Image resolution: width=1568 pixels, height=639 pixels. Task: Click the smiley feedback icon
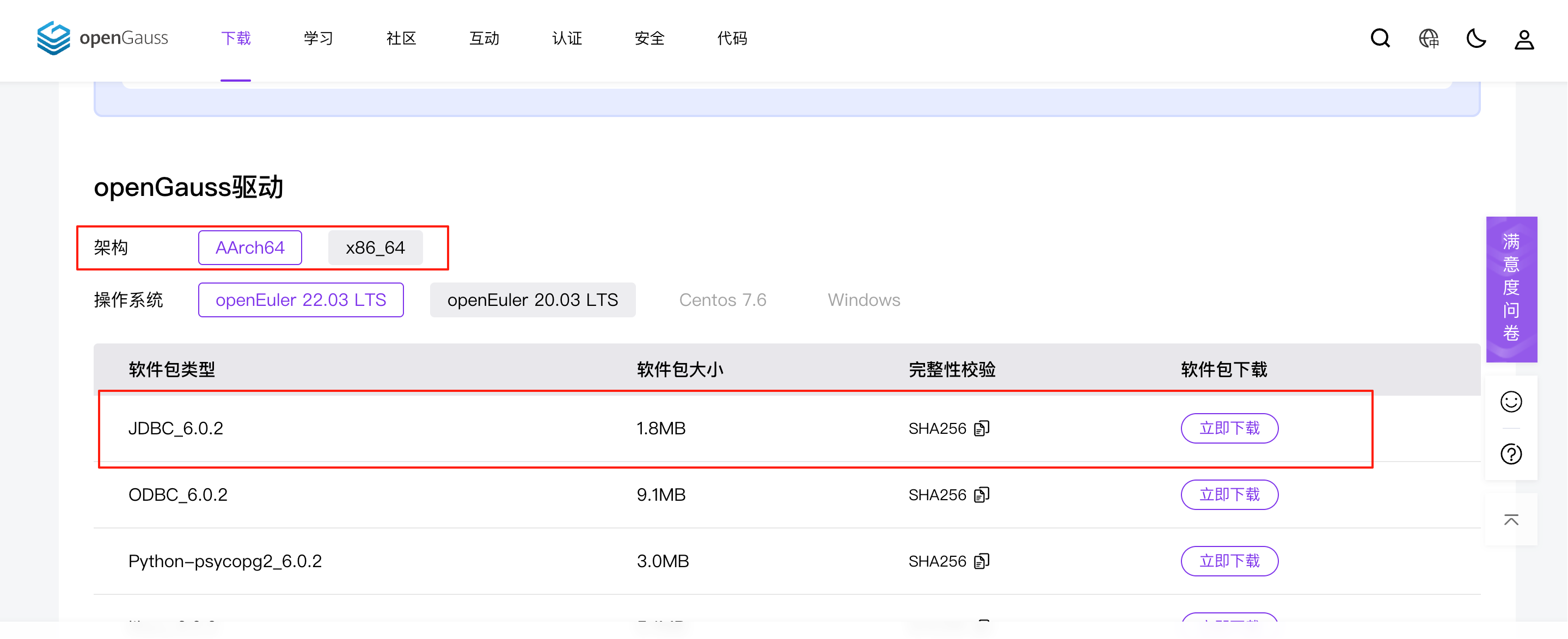point(1511,402)
